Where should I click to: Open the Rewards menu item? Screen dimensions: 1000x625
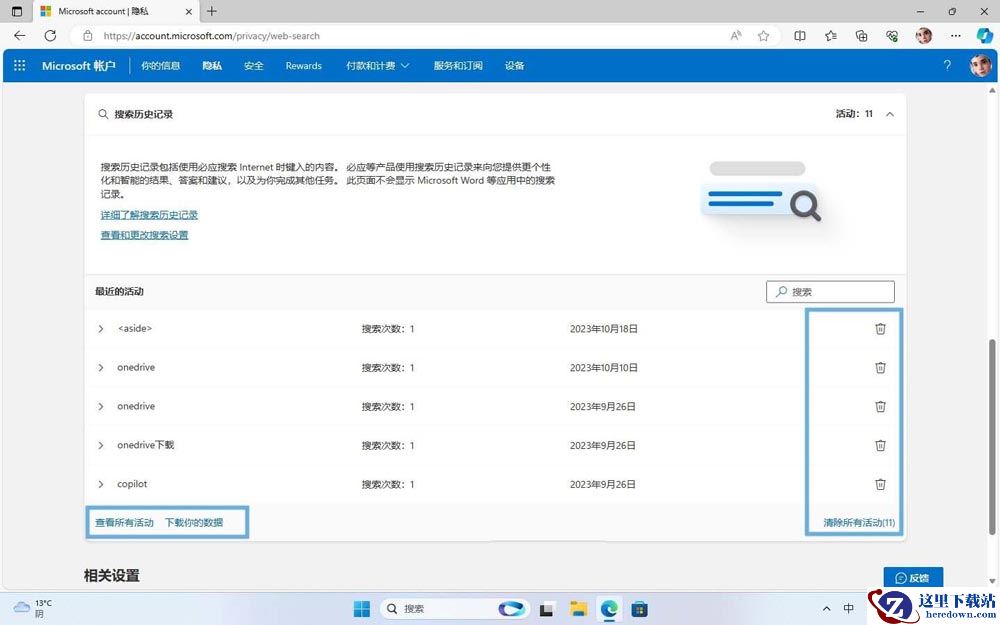(304, 66)
